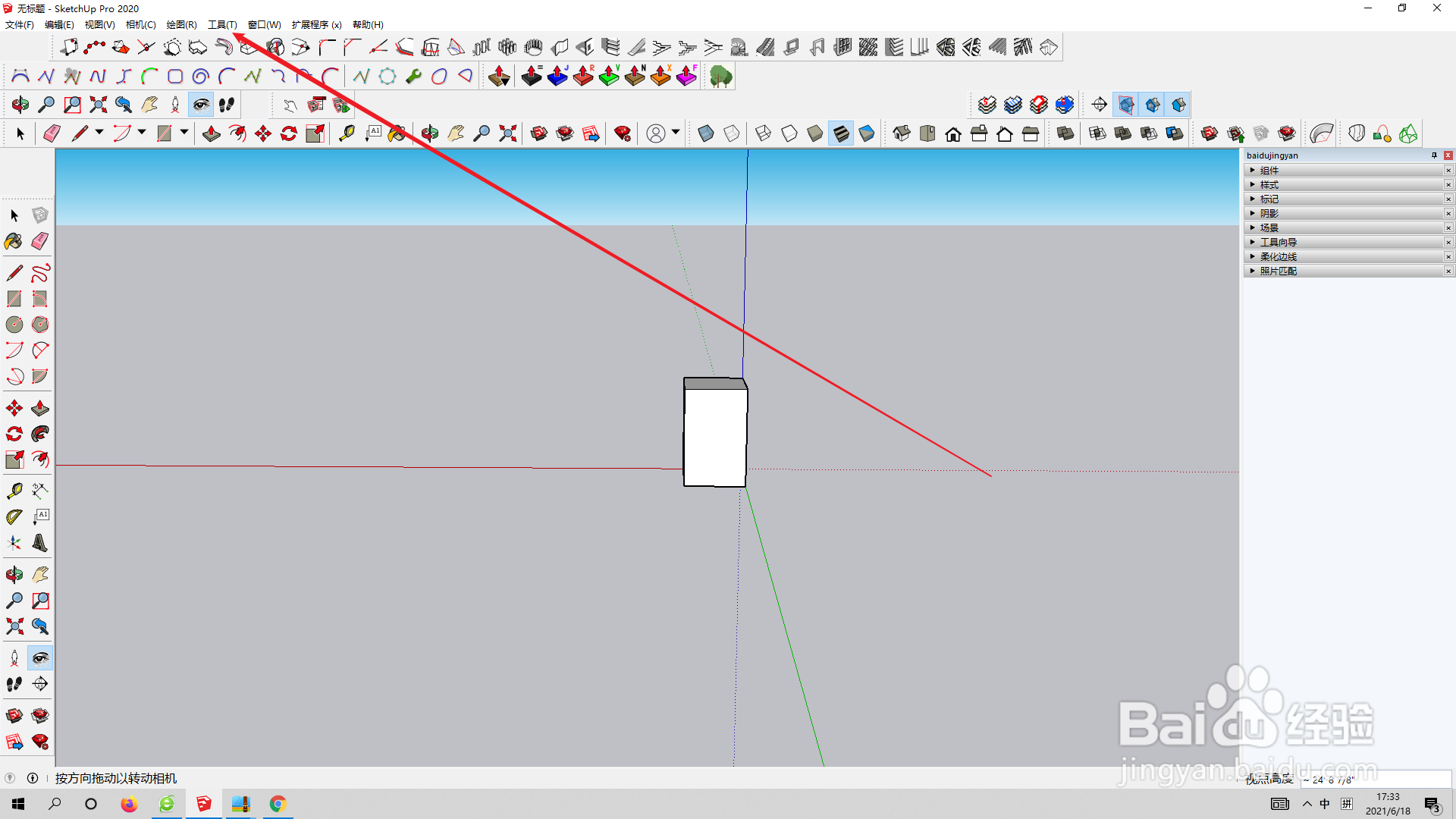Switch to Iso view
The image size is (1456, 819).
coord(902,134)
